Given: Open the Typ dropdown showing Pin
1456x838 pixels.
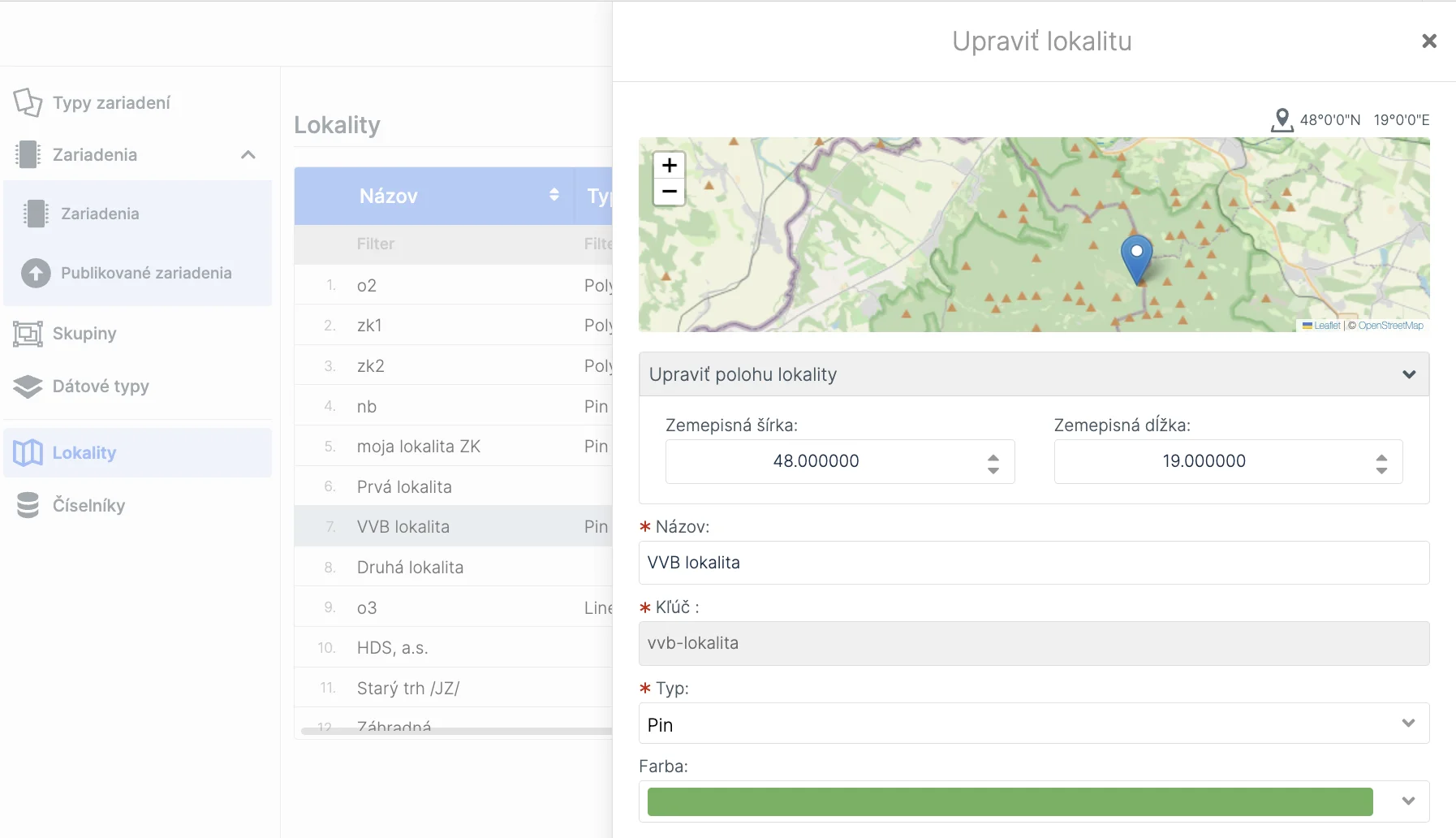Looking at the screenshot, I should (x=1033, y=724).
